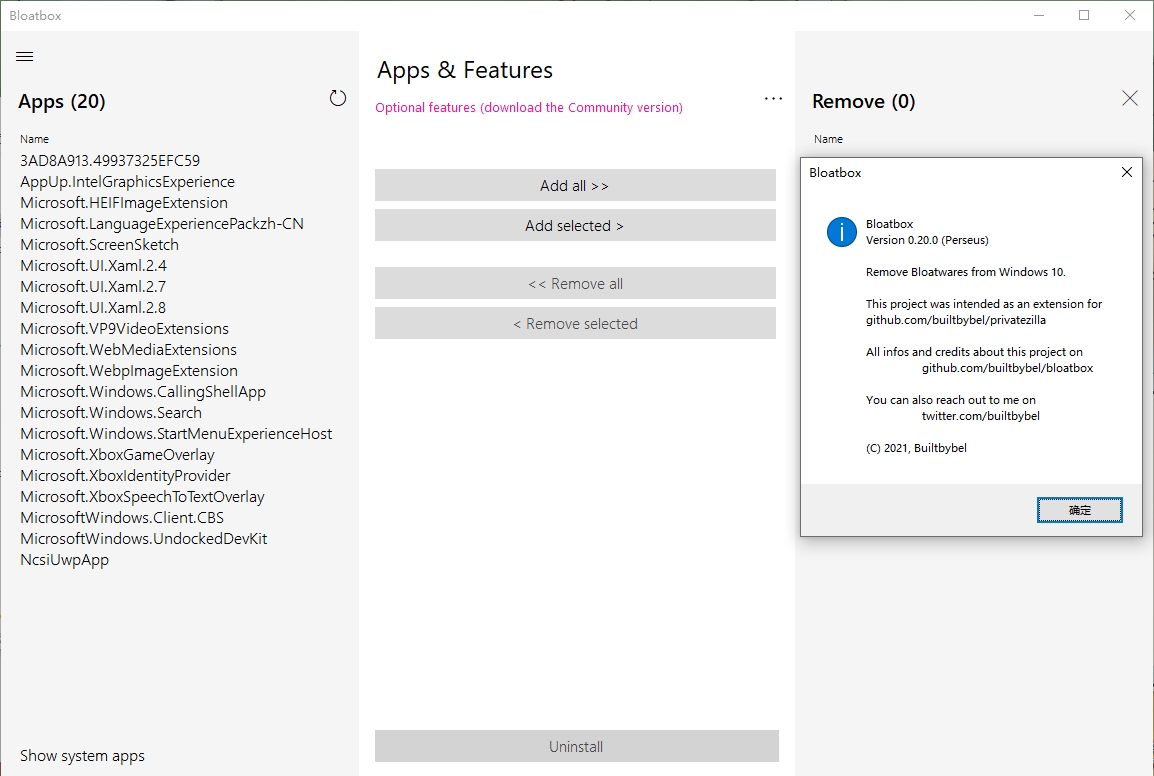Screen dimensions: 1154x776
Task: Close the Remove panel with X
Action: [x=1130, y=98]
